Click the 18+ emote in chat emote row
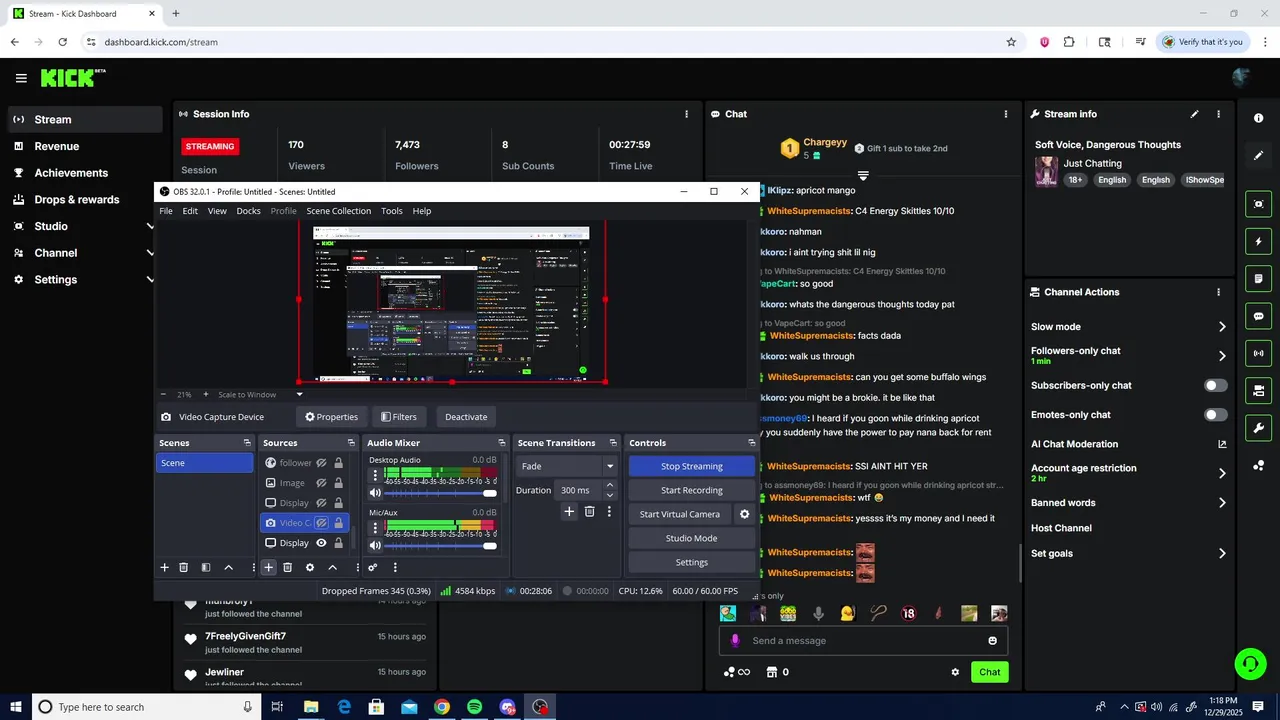This screenshot has width=1280, height=720. coord(908,613)
